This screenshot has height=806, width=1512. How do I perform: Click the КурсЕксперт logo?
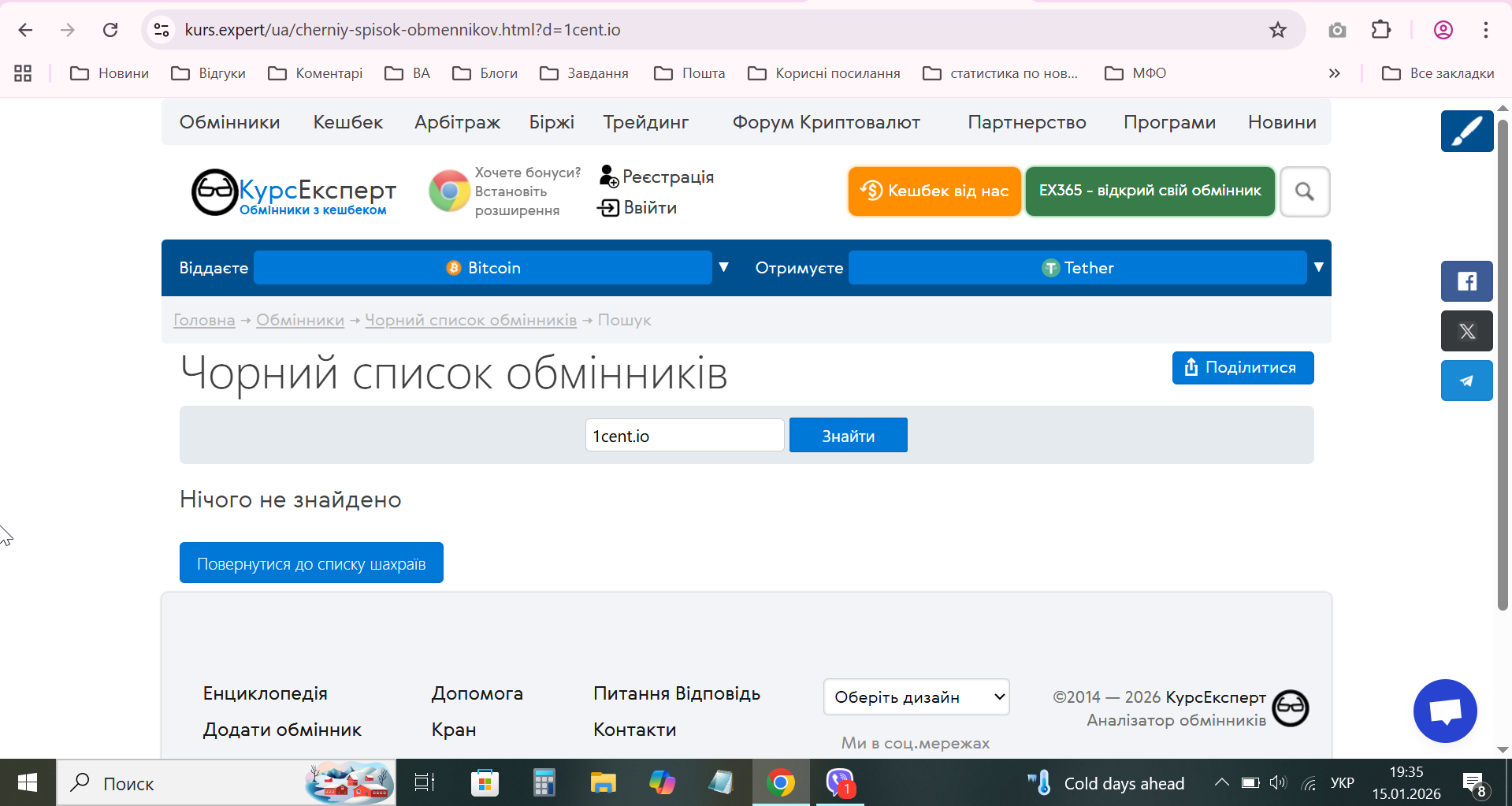point(293,192)
